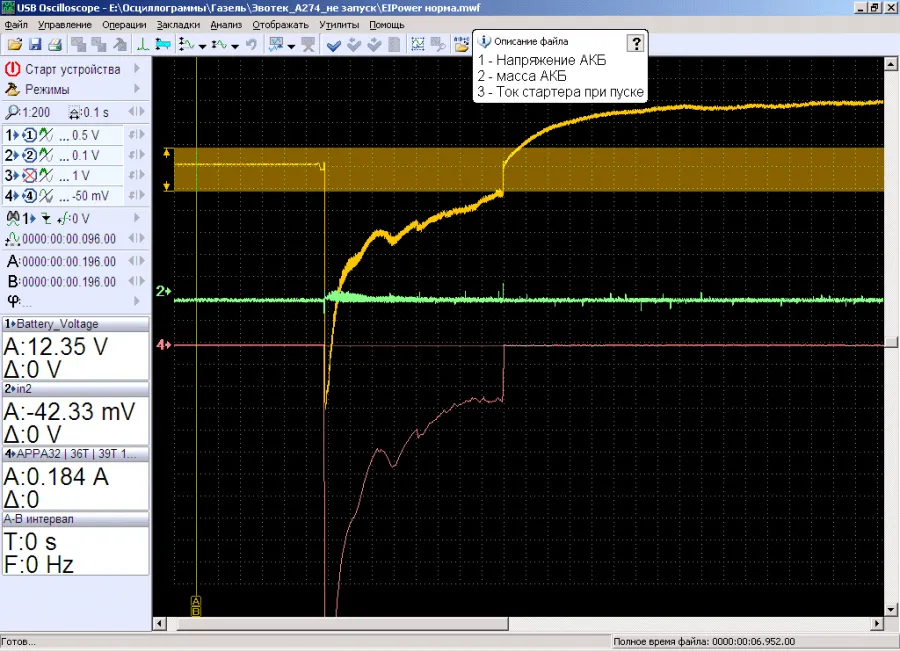900x652 pixels.
Task: Open dropdown next to vertical scale icon
Action: 202,45
